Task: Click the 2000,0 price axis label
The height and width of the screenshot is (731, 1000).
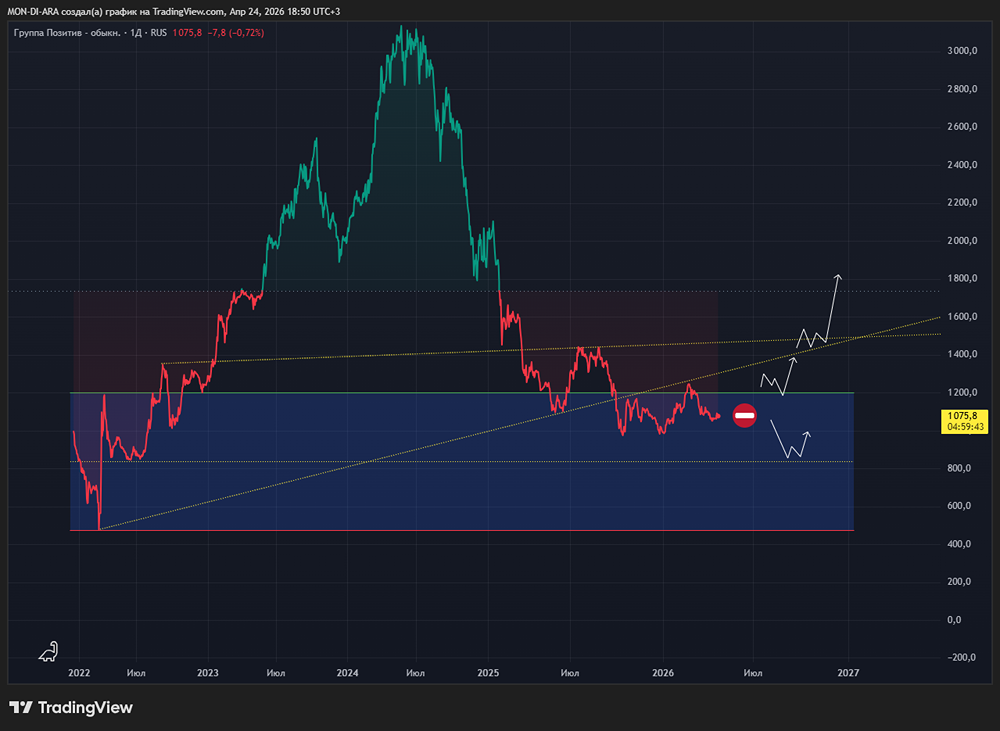Action: [x=962, y=240]
